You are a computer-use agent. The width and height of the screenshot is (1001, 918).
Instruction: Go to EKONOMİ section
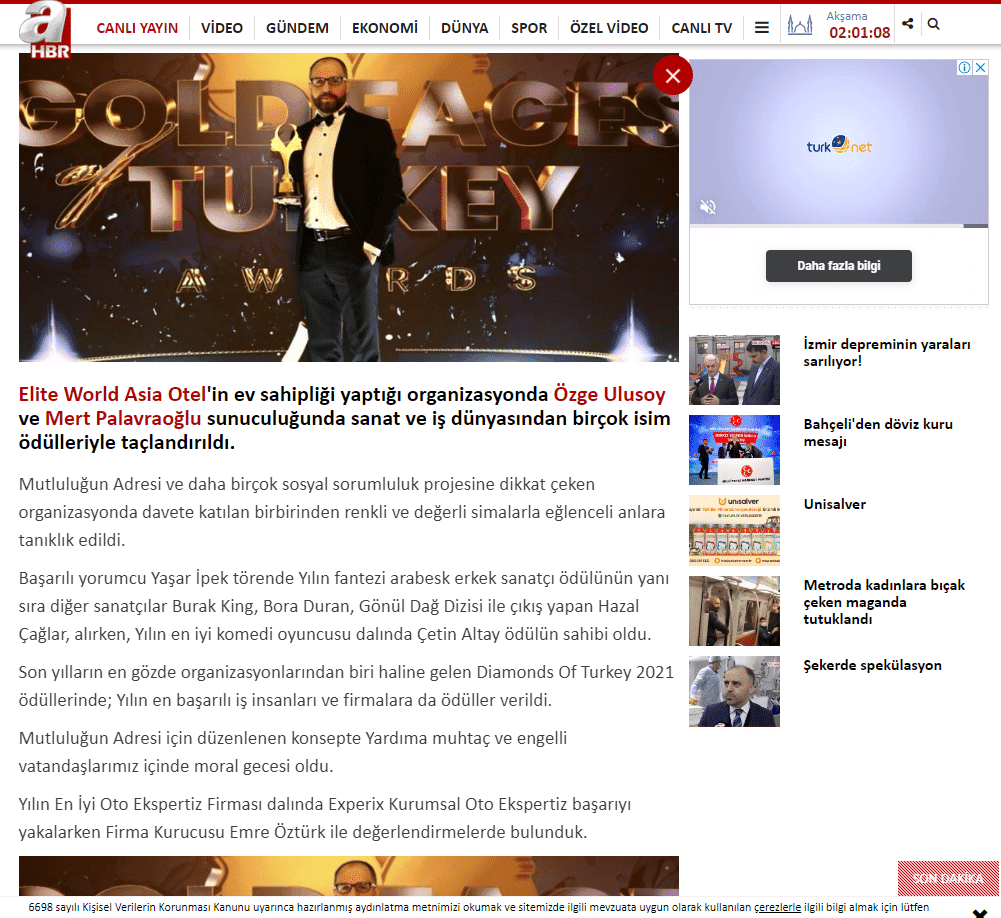pyautogui.click(x=385, y=28)
